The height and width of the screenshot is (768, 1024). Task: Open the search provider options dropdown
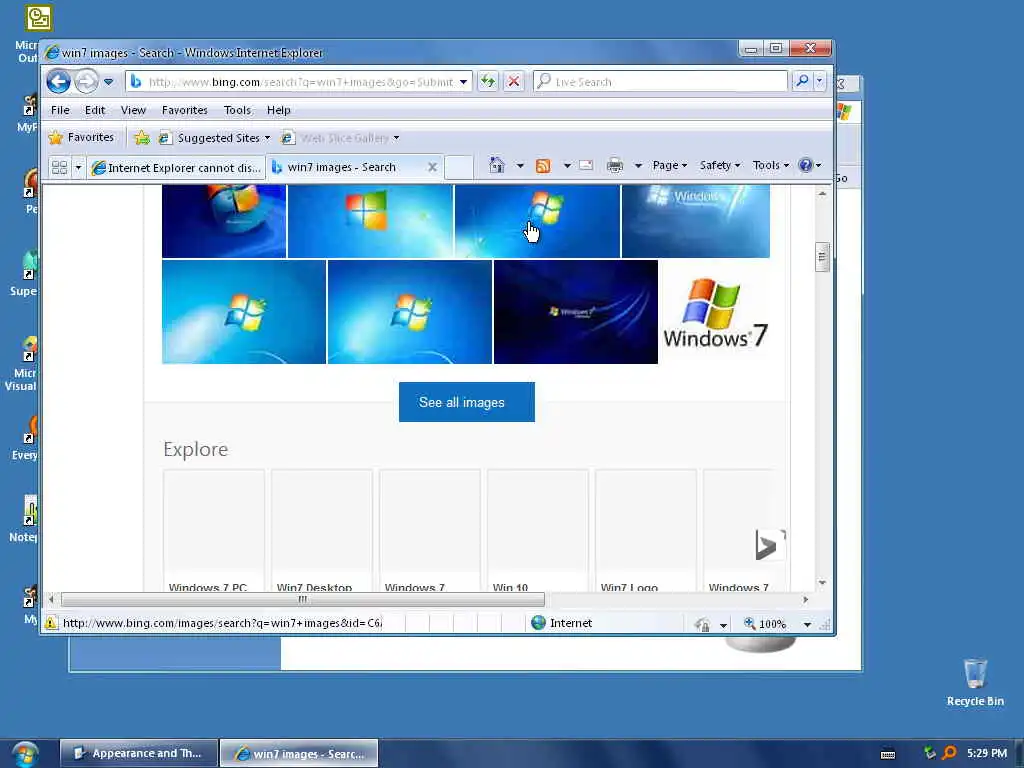click(x=820, y=81)
